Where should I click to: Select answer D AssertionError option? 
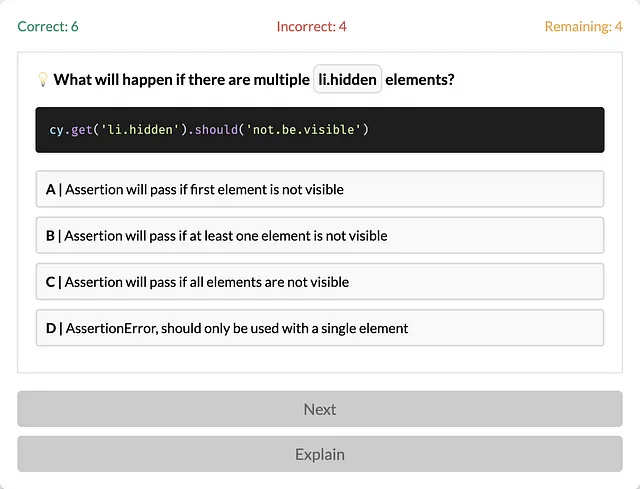pos(320,328)
